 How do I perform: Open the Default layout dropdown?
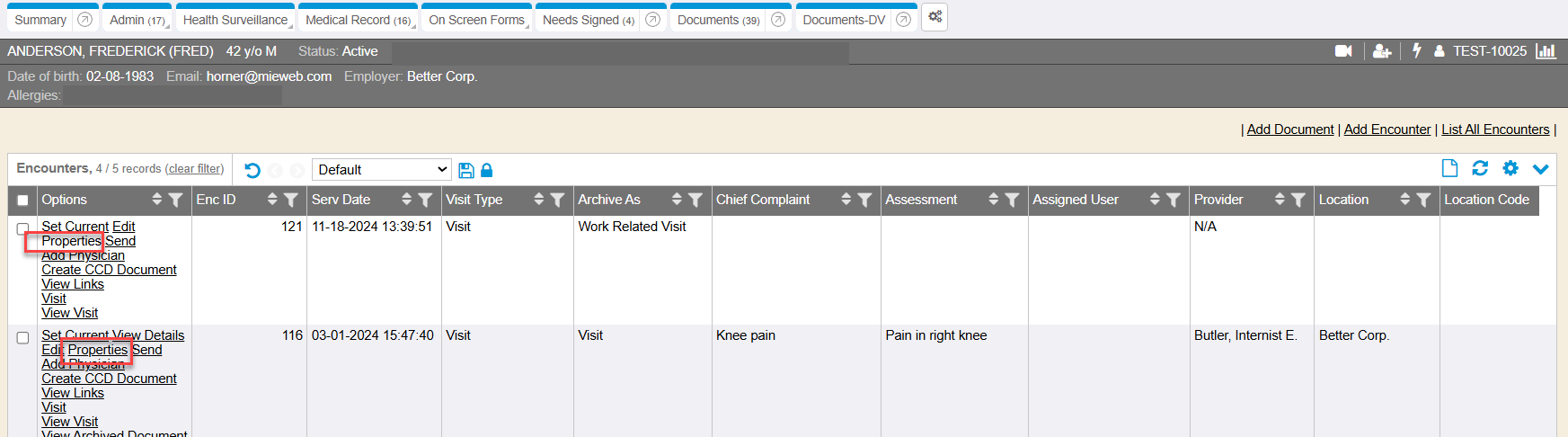click(x=382, y=170)
